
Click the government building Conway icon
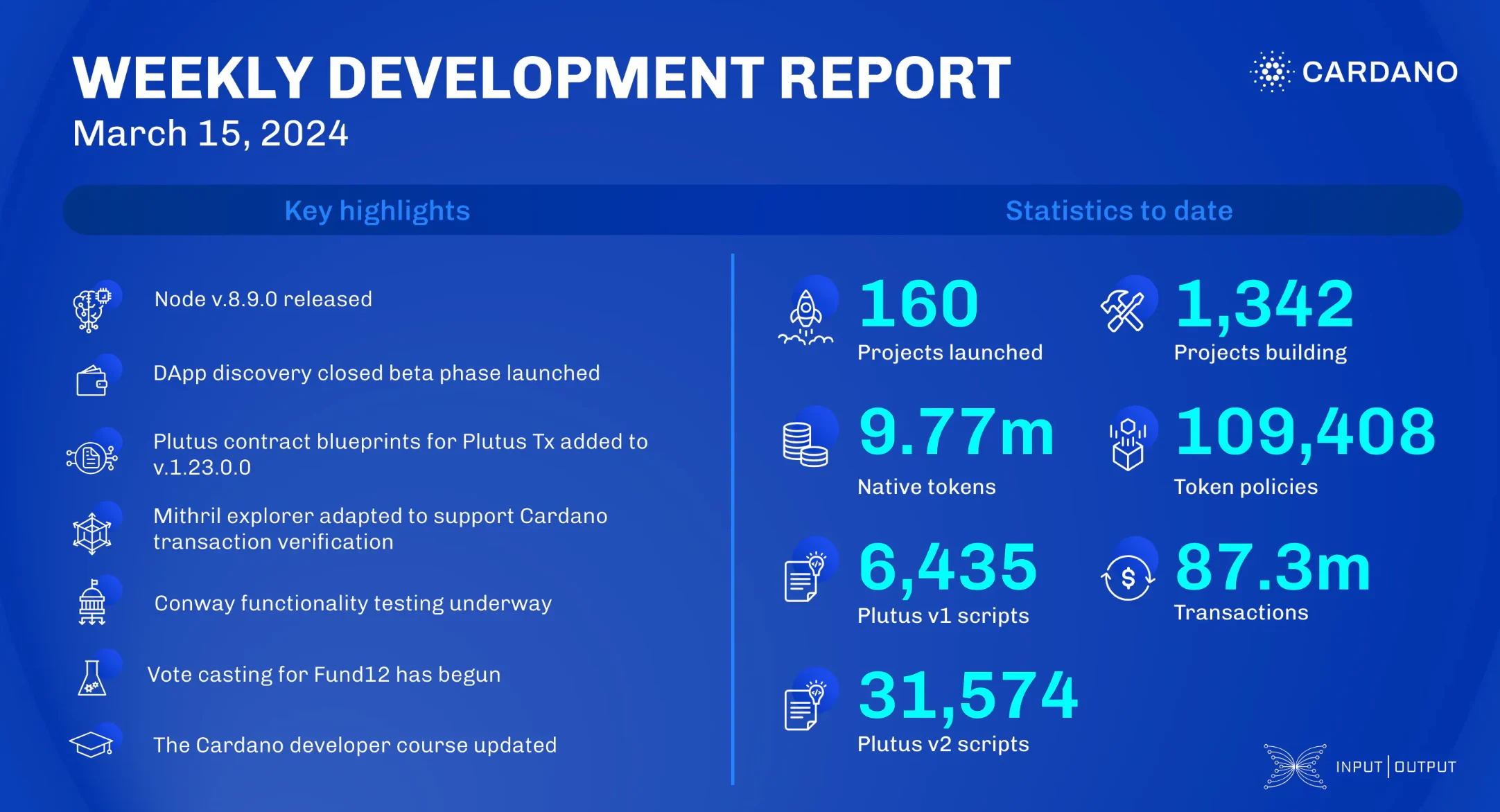pos(91,602)
